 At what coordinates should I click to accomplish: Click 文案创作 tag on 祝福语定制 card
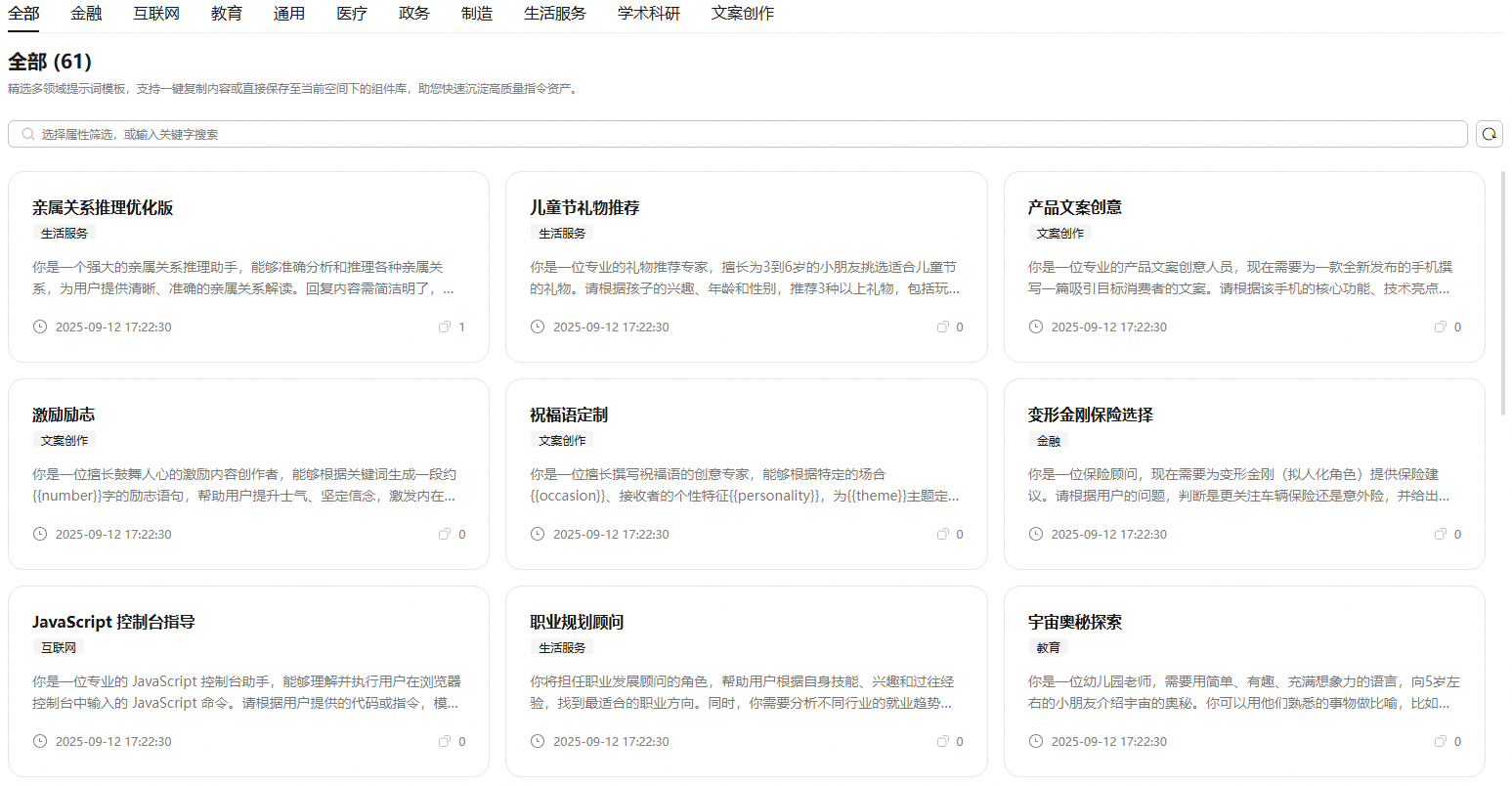coord(562,441)
